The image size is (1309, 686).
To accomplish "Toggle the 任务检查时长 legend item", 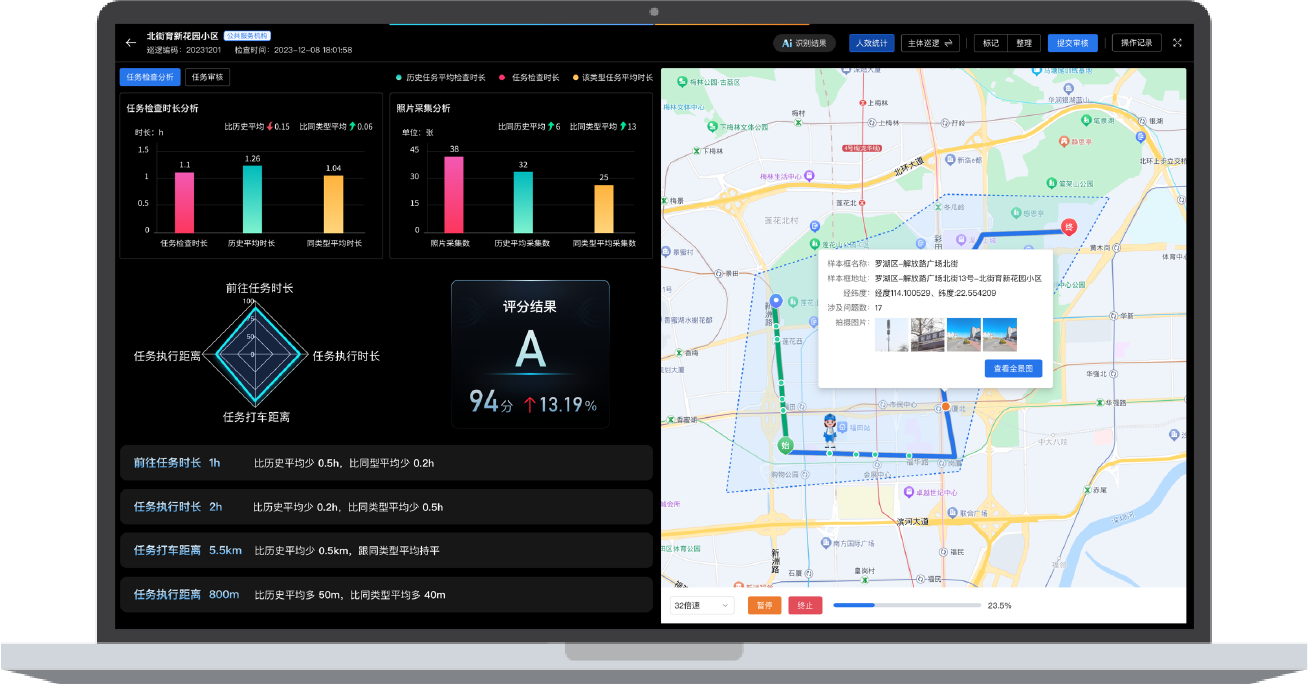I will click(x=530, y=77).
